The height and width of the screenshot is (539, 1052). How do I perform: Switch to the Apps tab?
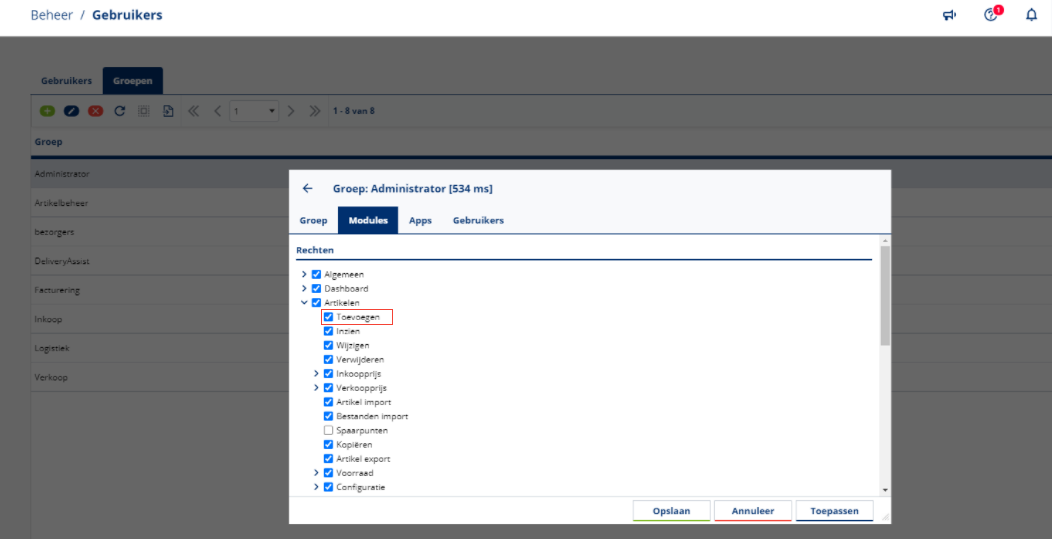pos(420,220)
